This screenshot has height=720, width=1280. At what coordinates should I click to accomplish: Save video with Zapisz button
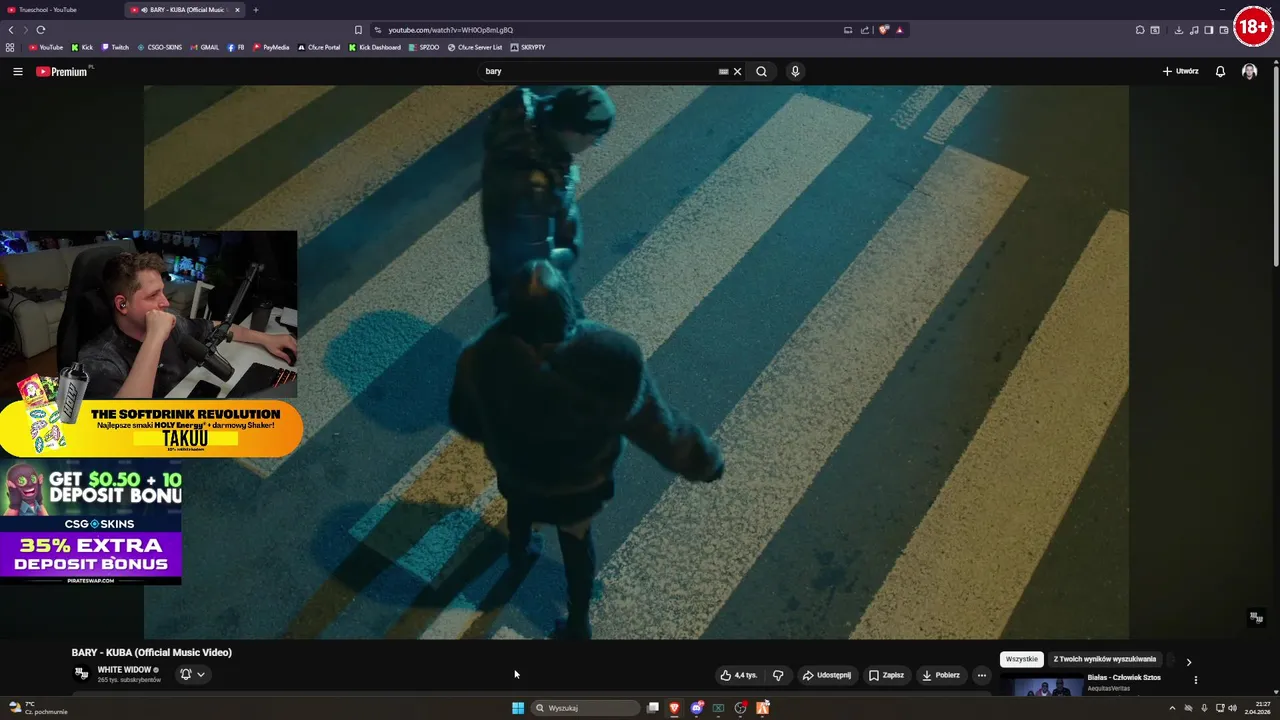tap(886, 675)
